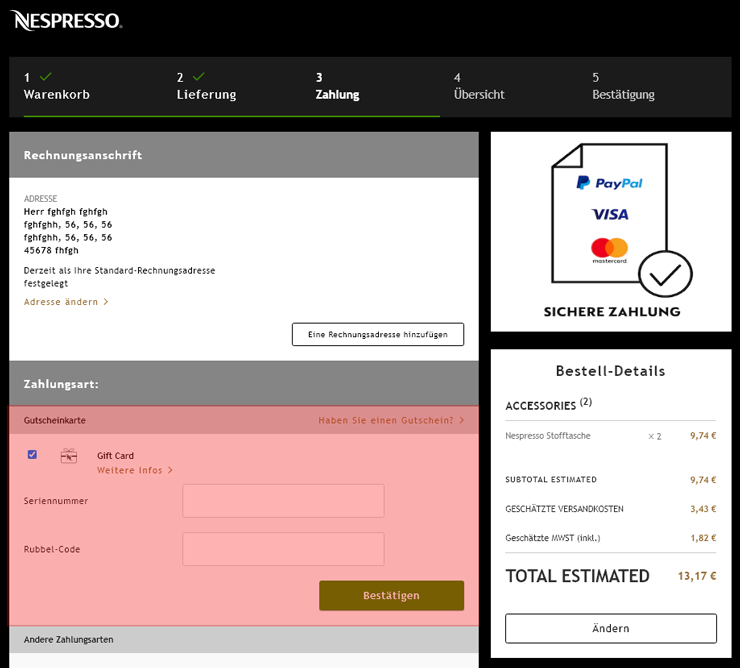This screenshot has height=668, width=740.
Task: Expand the Andere Zahlungsarten section
Action: click(244, 640)
